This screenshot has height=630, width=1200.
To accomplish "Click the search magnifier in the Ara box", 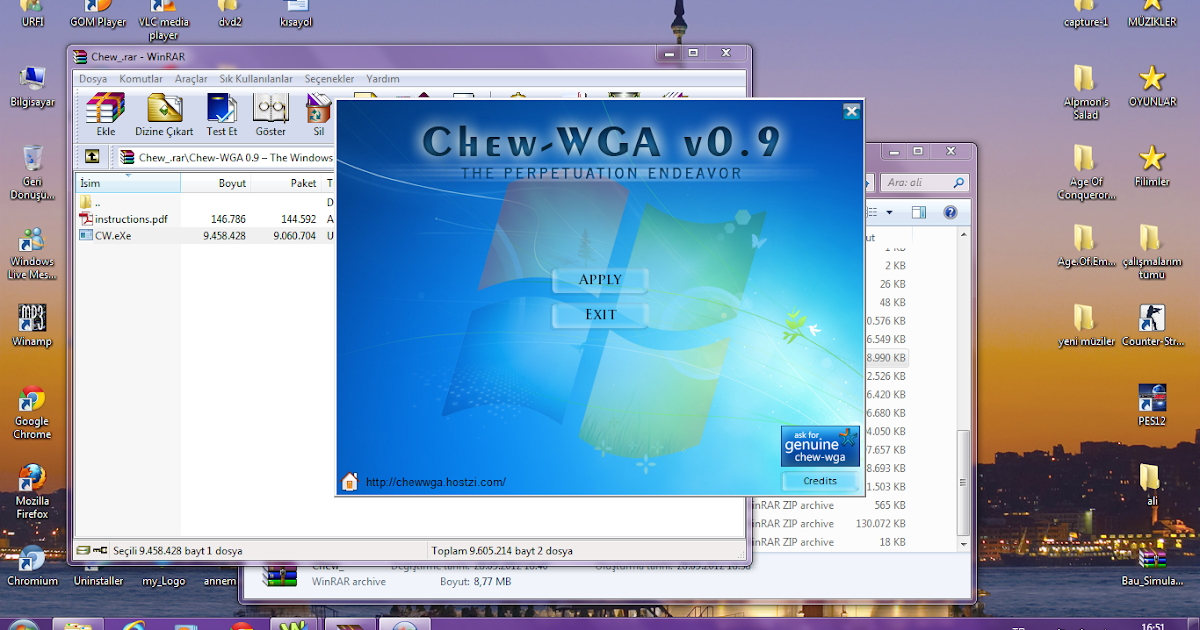I will 959,183.
